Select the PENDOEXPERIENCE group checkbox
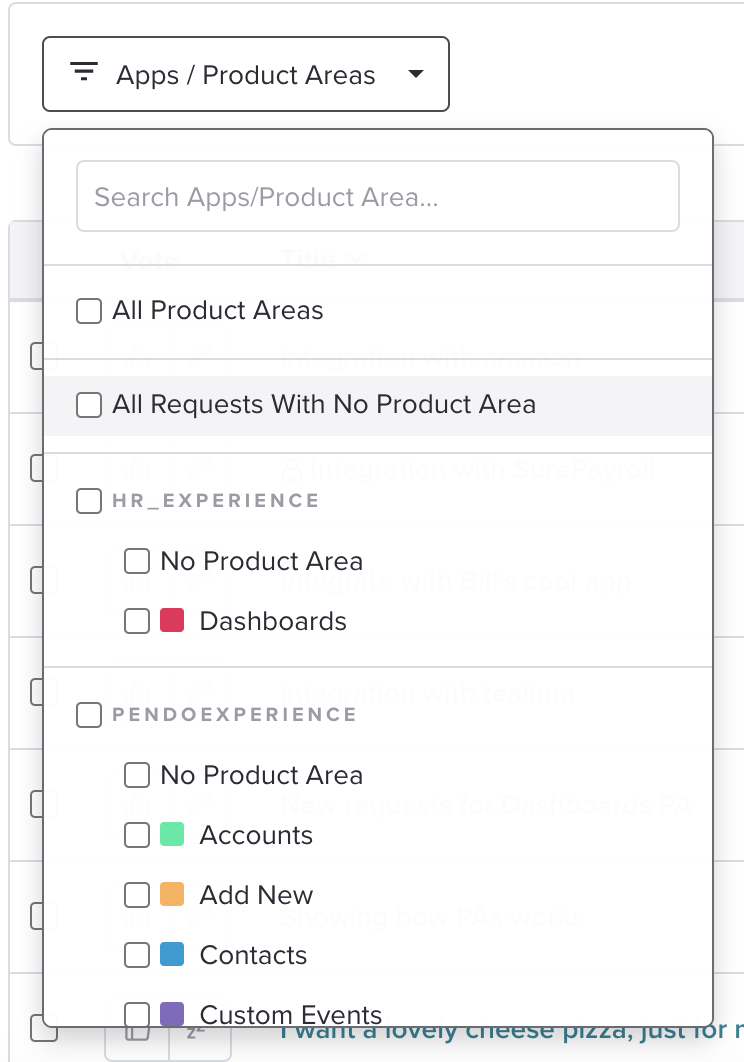Screen dimensions: 744x1062 89,715
